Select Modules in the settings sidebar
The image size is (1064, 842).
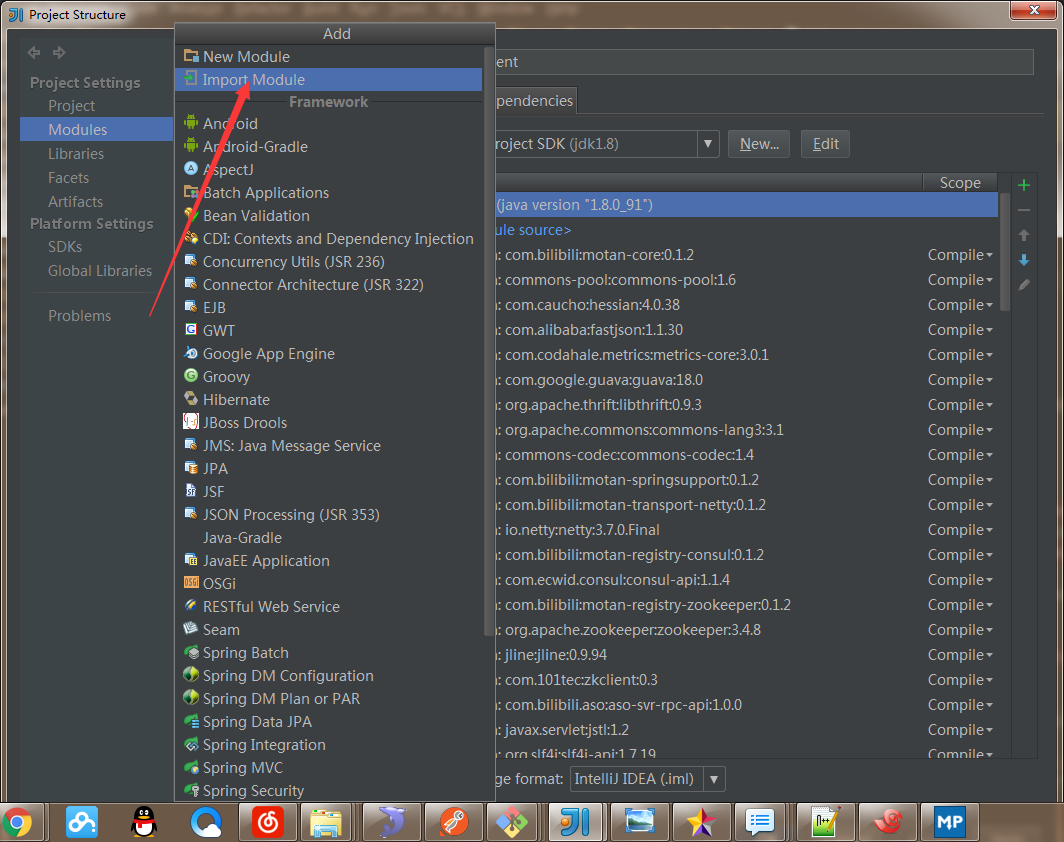click(96, 129)
